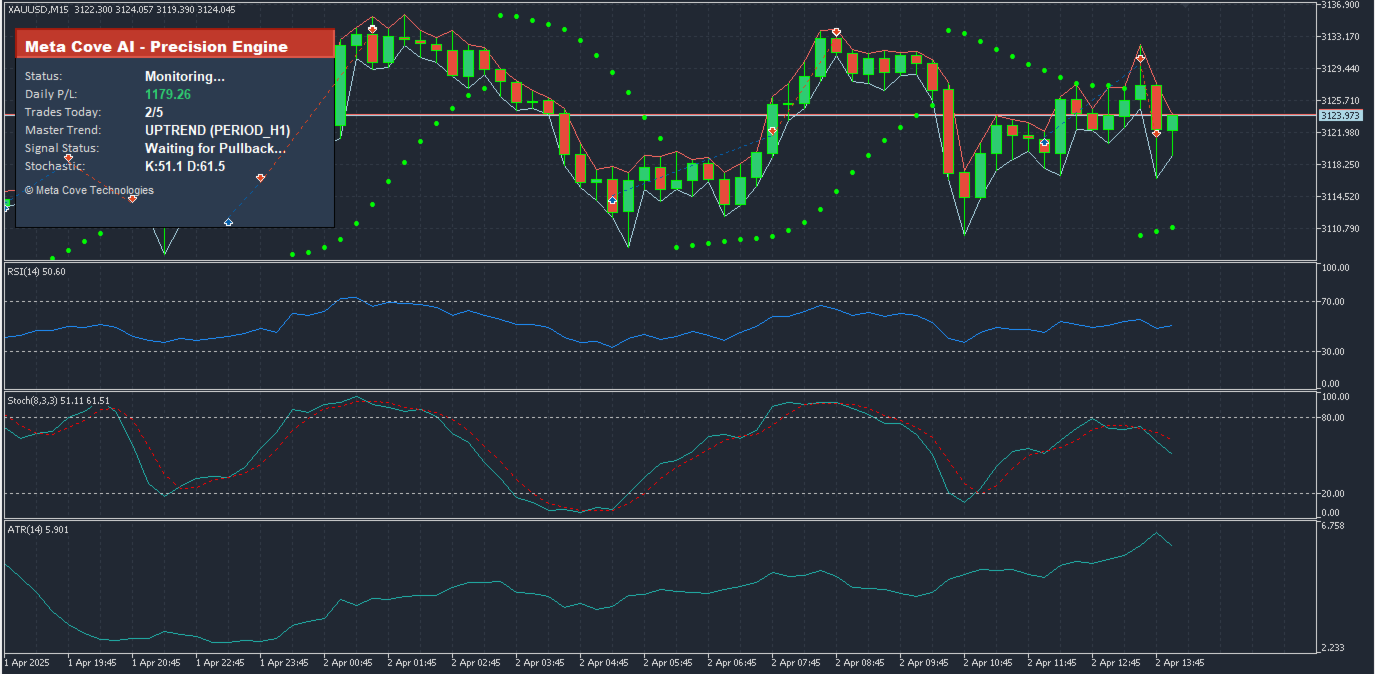Viewport: 1375px width, 674px height.
Task: Click the 6.758 value on the ATR scale
Action: coord(1334,526)
